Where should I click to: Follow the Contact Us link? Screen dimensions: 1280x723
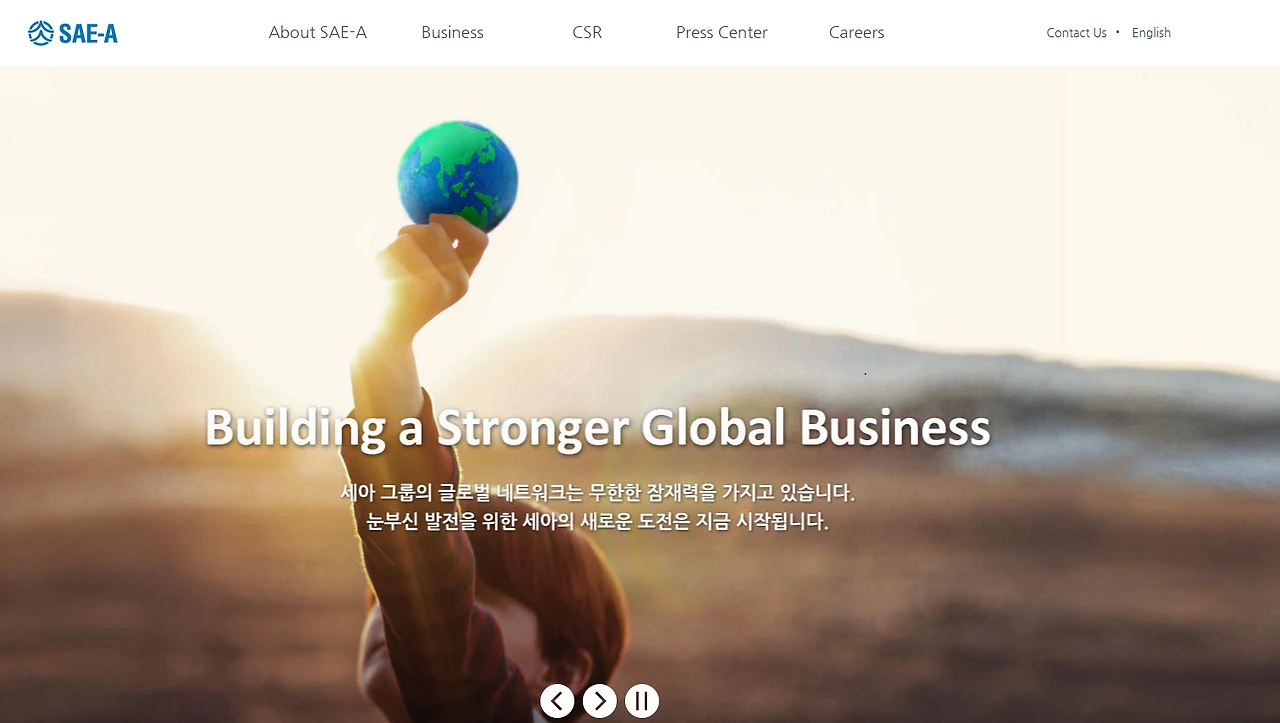click(1076, 33)
